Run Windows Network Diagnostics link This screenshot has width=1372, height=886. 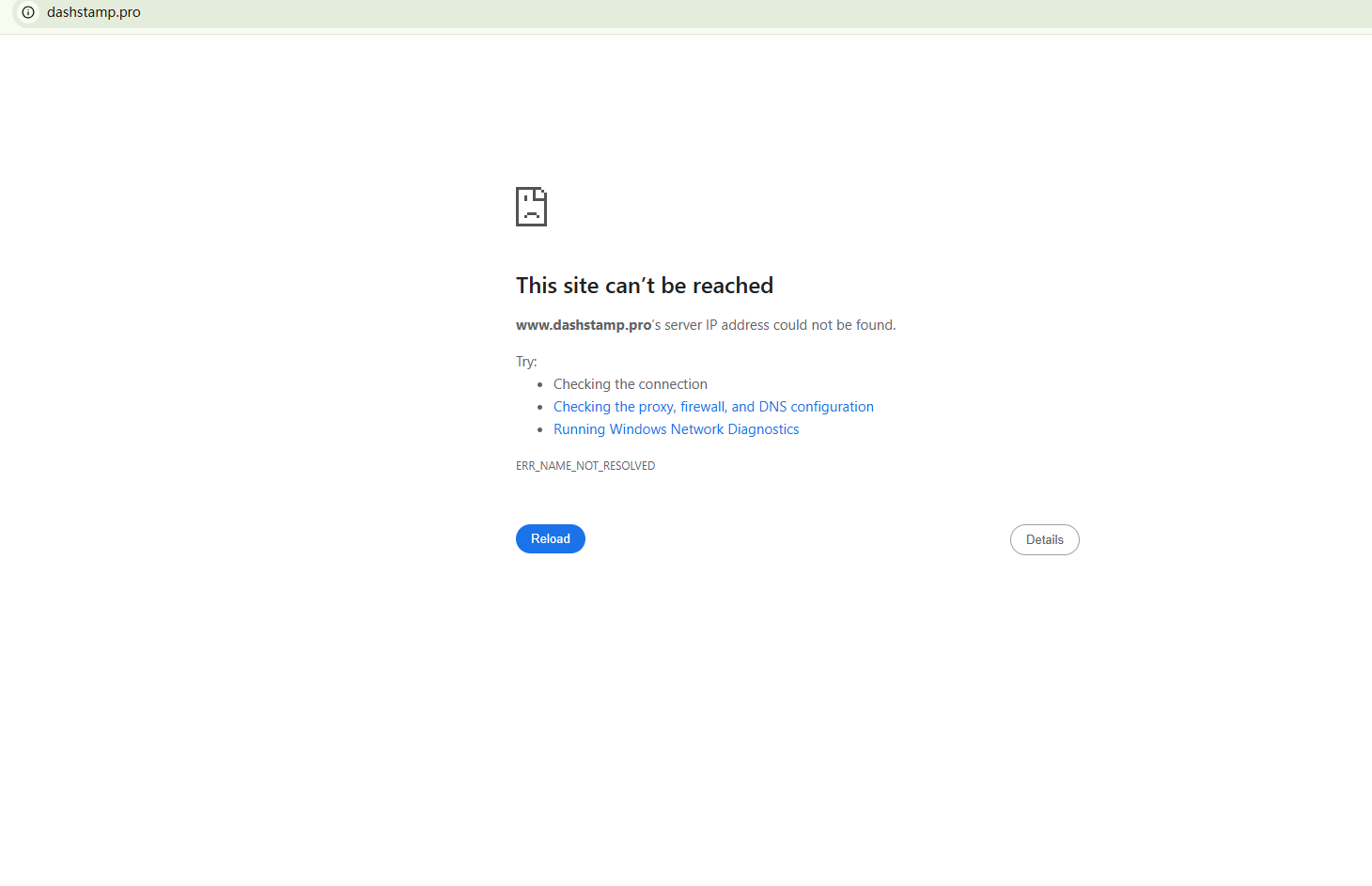point(676,429)
